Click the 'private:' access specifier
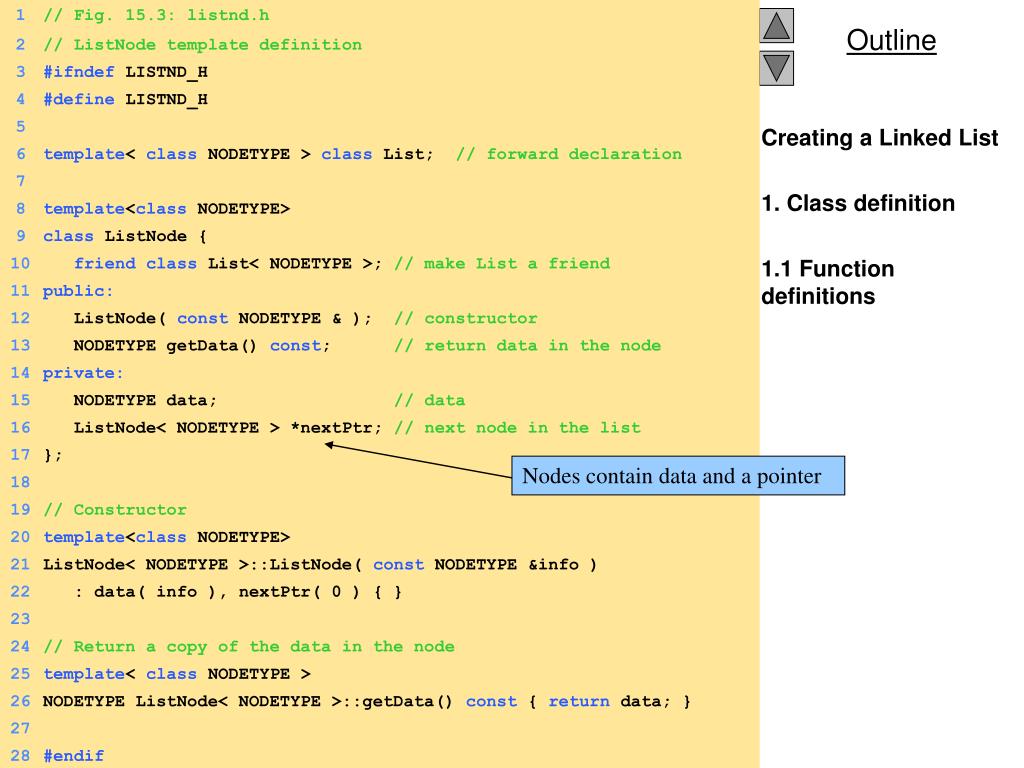The image size is (1024, 768). coord(83,374)
